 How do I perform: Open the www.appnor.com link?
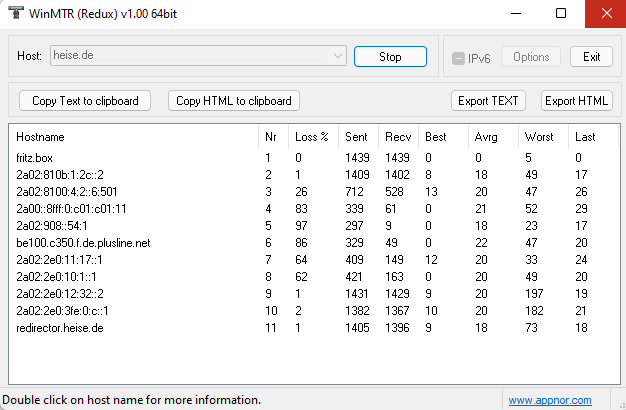[x=549, y=400]
